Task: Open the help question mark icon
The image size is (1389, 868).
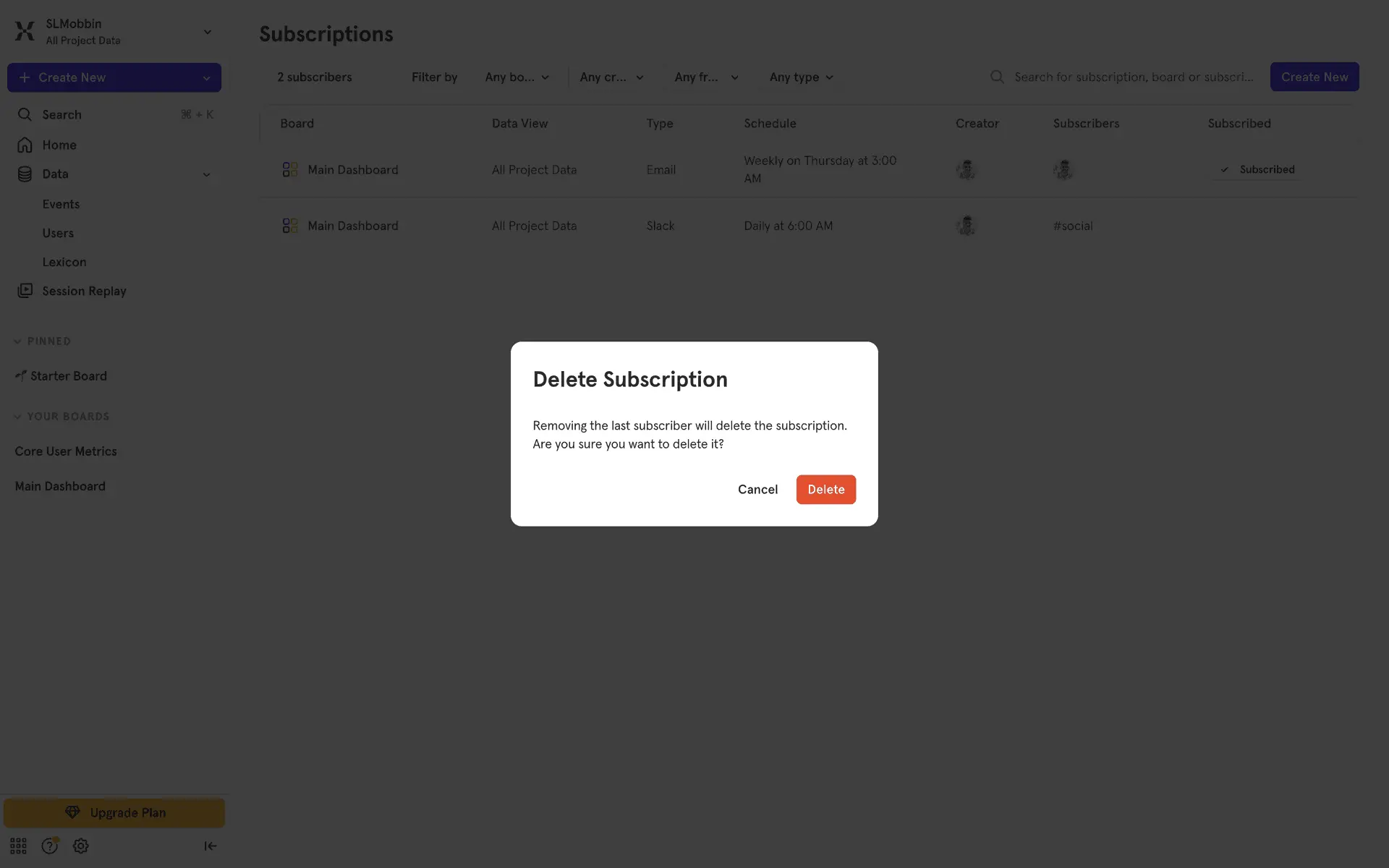Action: (x=49, y=846)
